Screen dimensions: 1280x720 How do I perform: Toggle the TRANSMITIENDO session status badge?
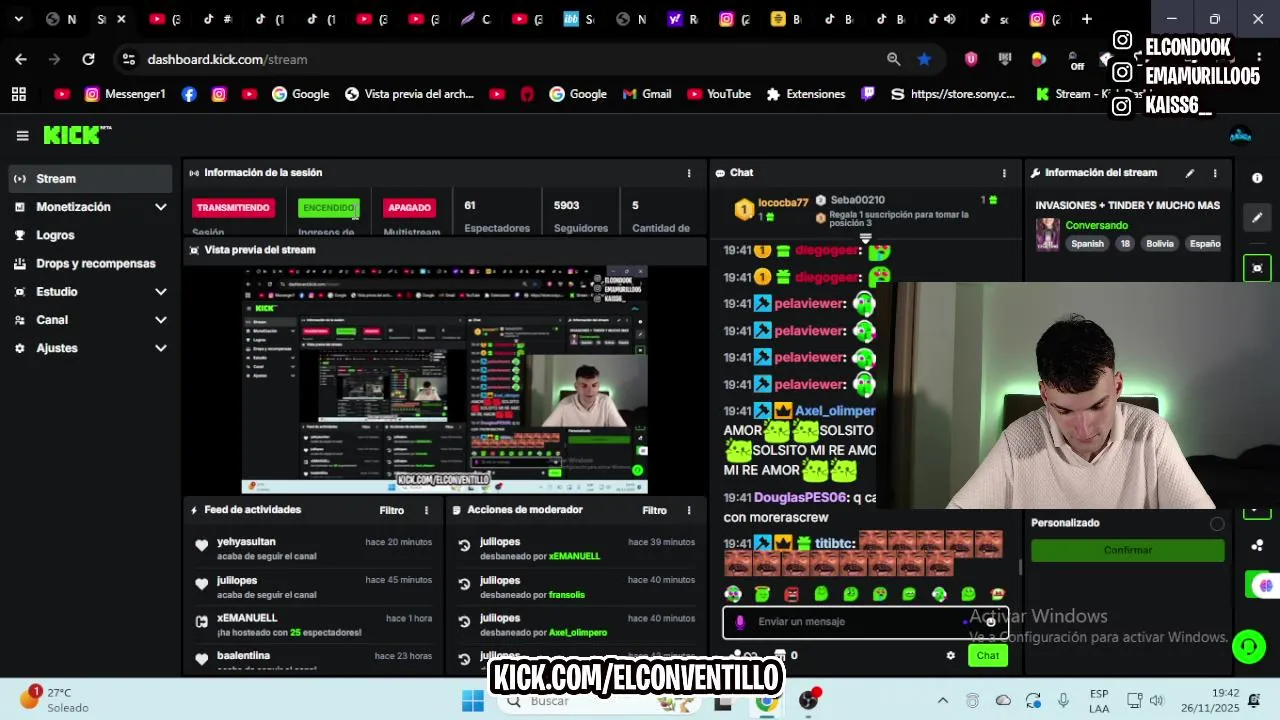233,208
